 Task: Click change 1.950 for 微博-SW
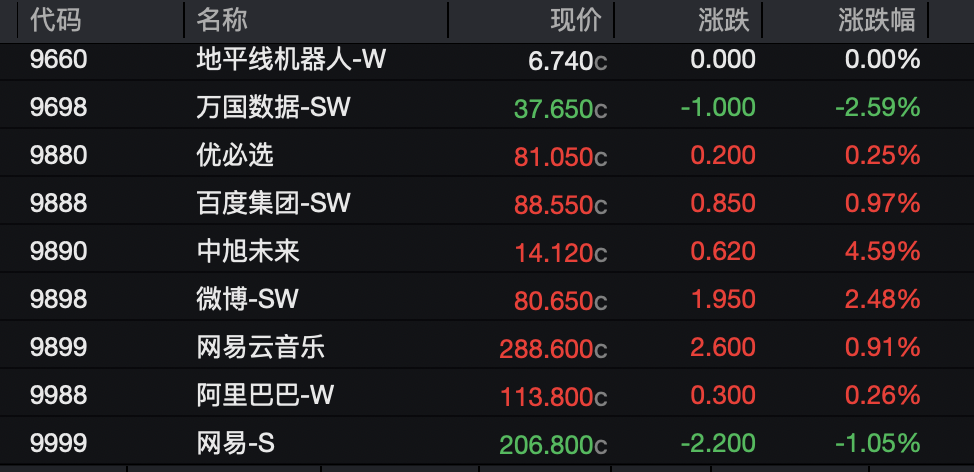coord(723,299)
